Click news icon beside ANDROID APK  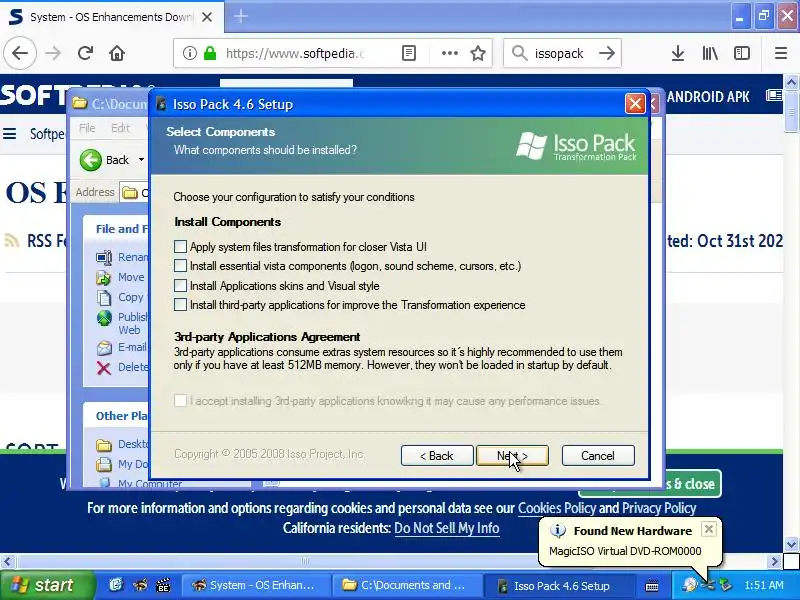point(773,96)
